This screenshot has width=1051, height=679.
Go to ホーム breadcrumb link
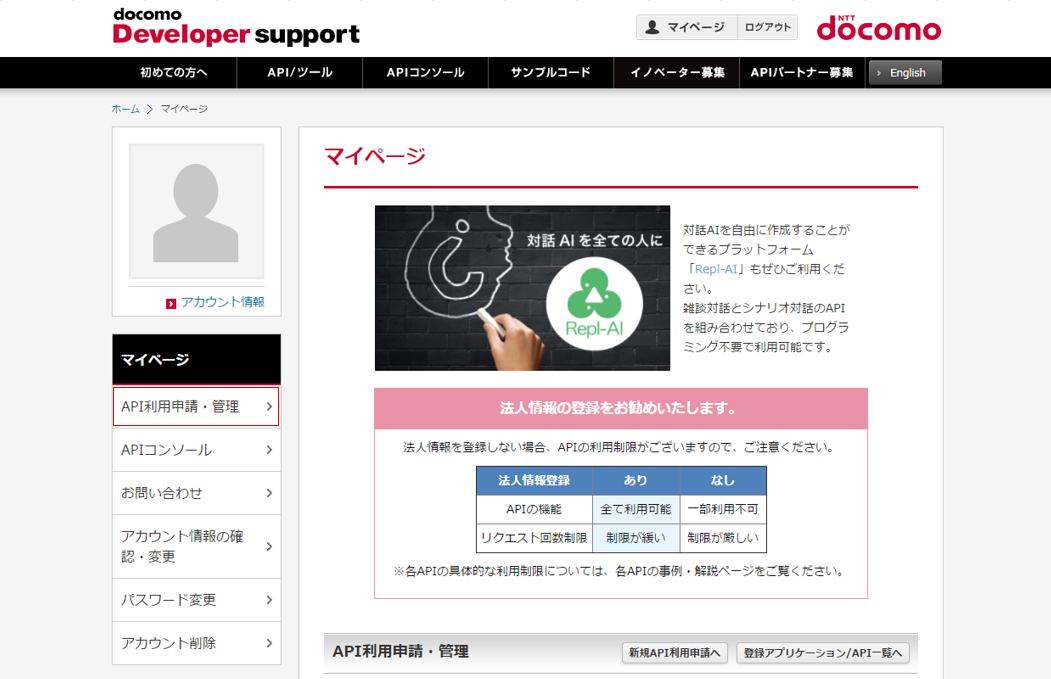click(125, 109)
